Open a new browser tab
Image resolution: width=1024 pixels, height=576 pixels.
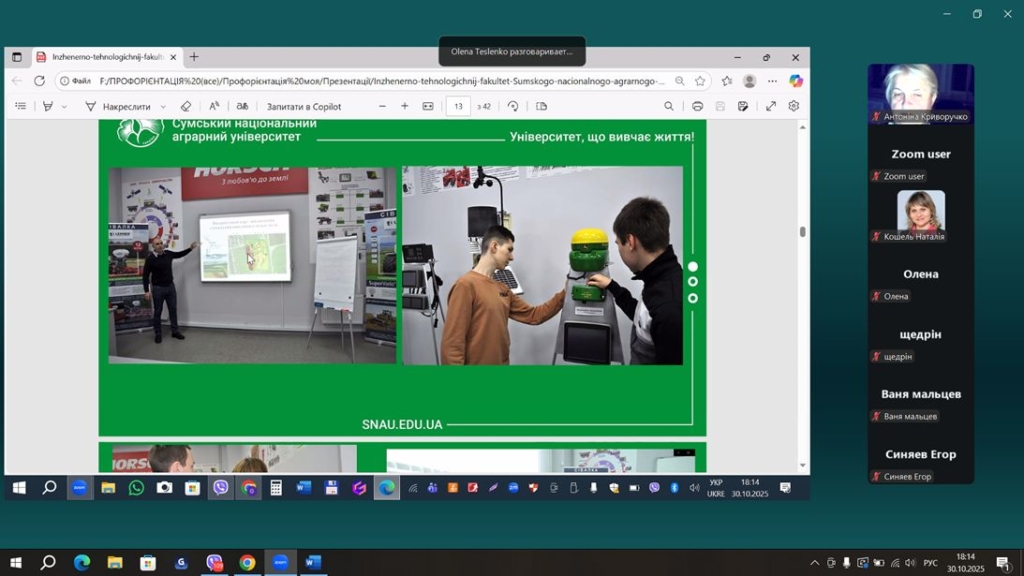pos(194,57)
